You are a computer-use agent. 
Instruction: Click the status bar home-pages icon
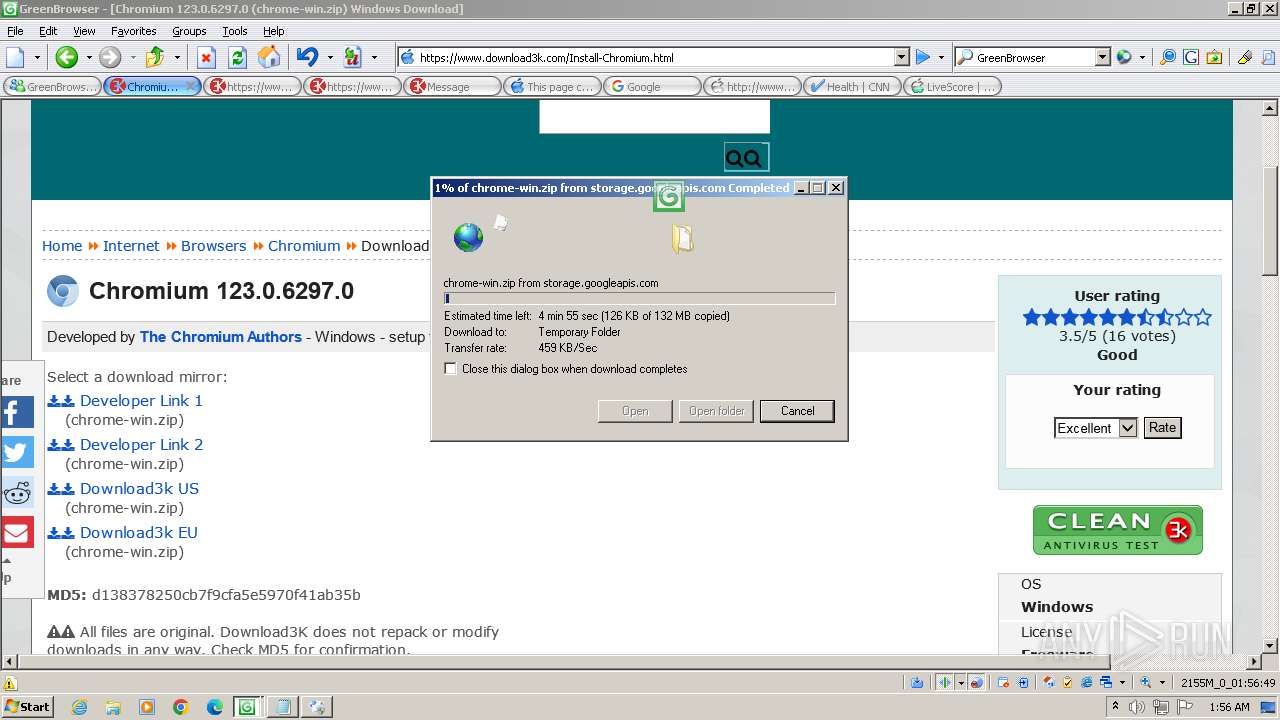point(1050,682)
